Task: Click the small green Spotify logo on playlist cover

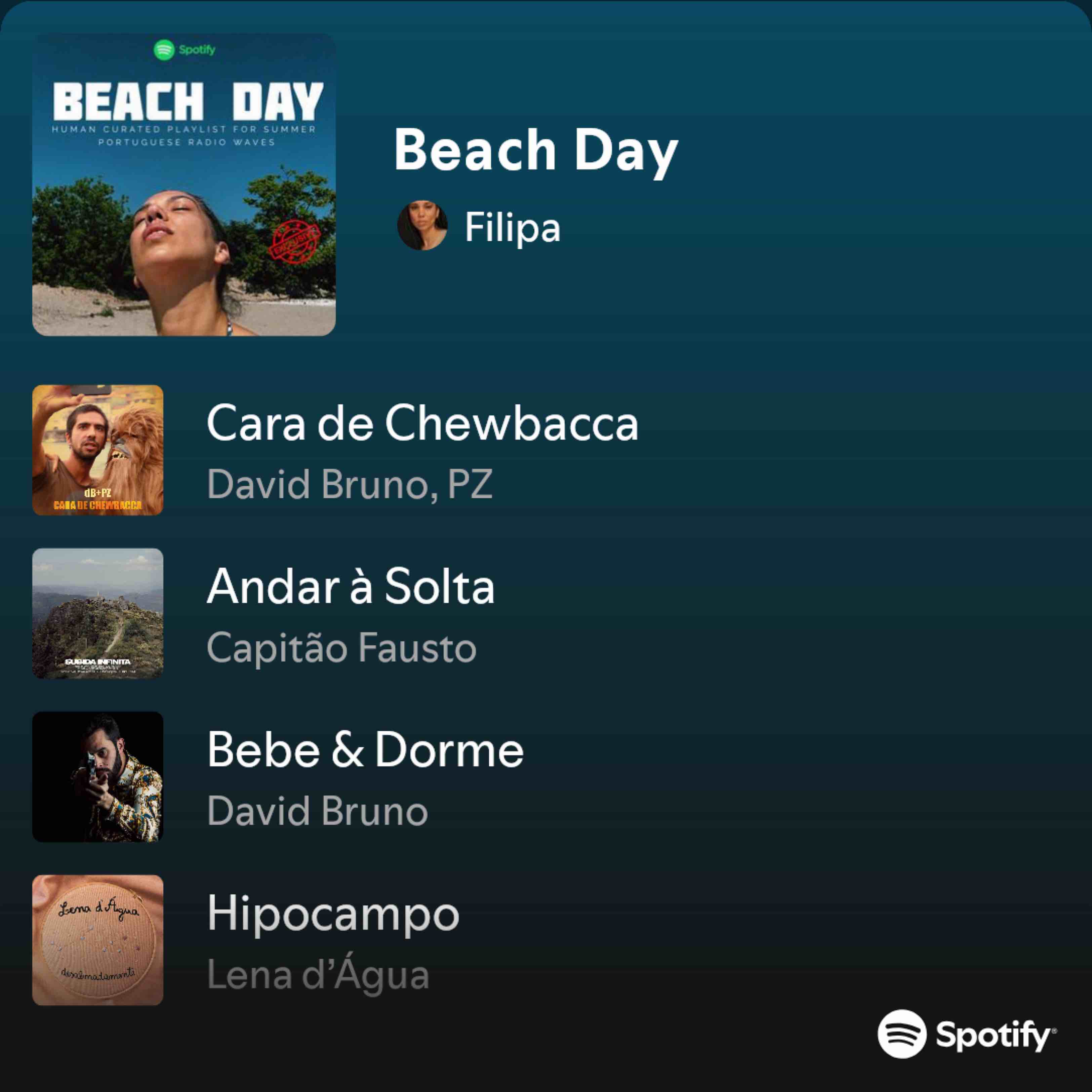Action: tap(184, 50)
